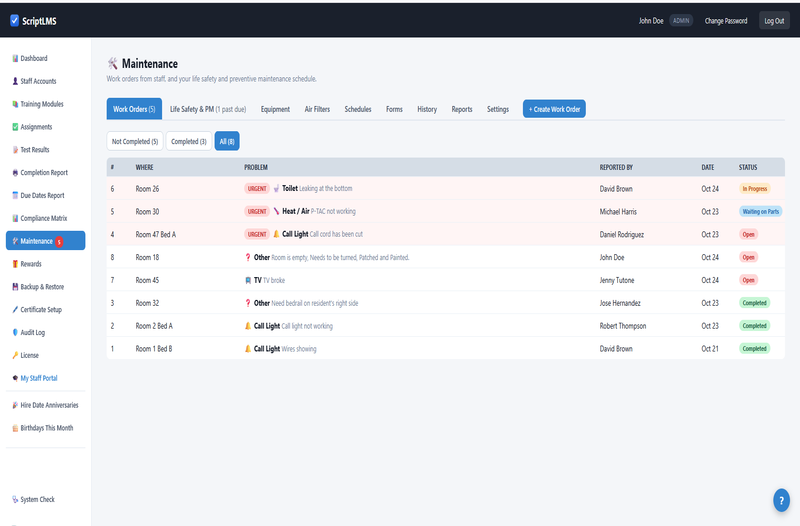Click the Assignments checkmark icon
Screen dimensions: 800x526
pyautogui.click(x=15, y=127)
